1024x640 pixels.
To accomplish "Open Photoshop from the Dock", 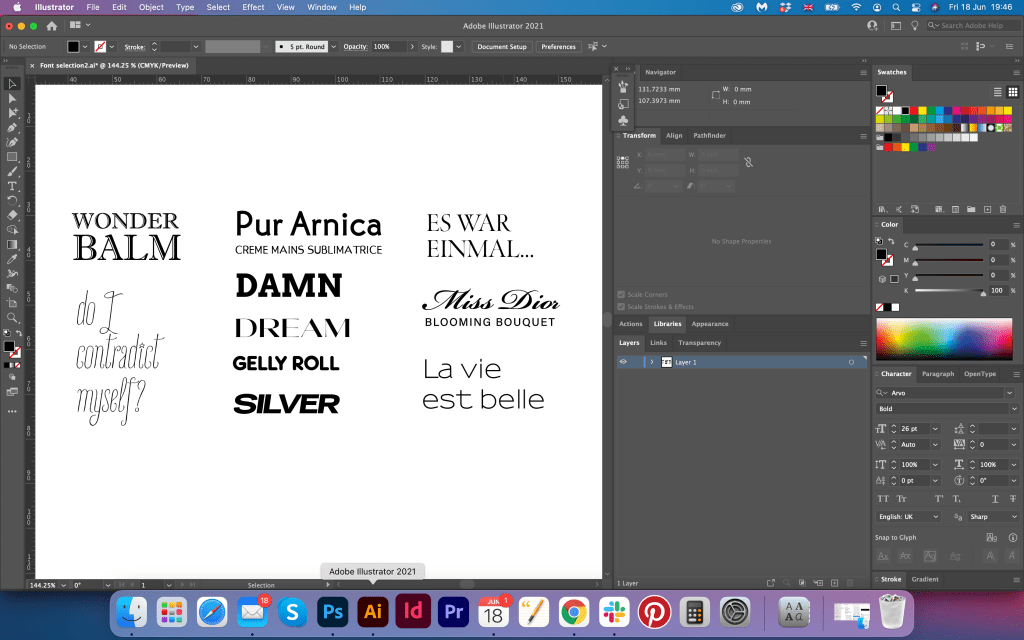I will click(332, 611).
